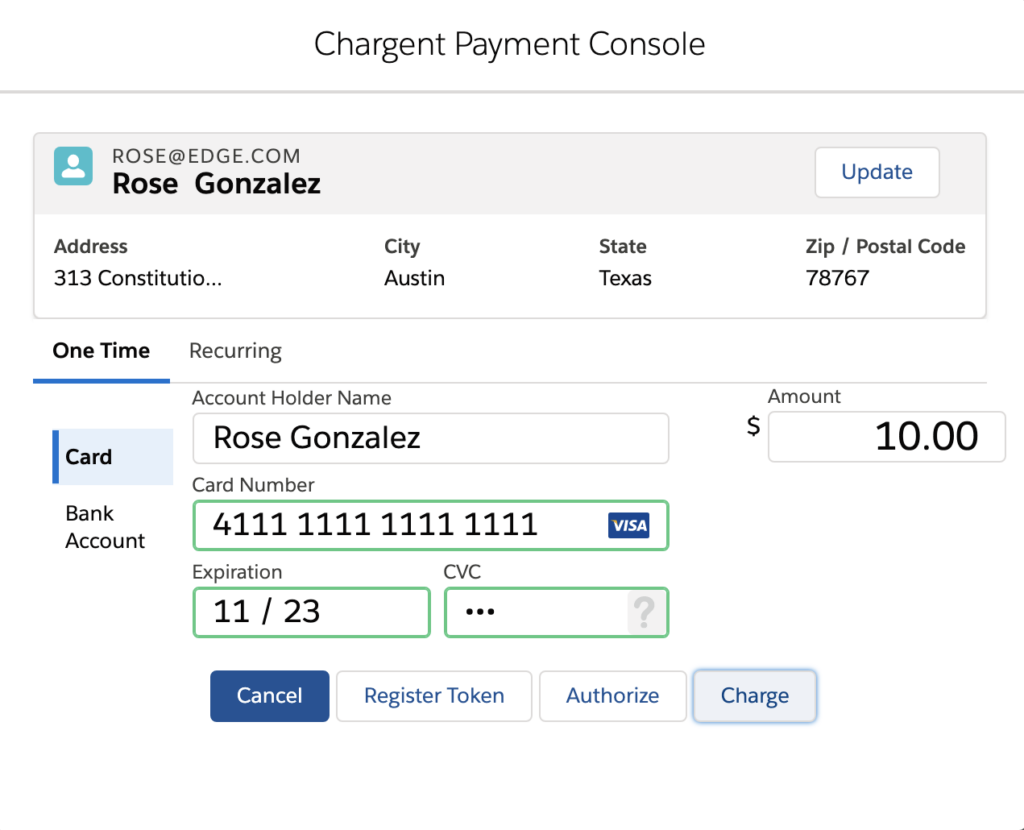This screenshot has width=1024, height=830.
Task: Click the Expiration date field
Action: [x=312, y=612]
